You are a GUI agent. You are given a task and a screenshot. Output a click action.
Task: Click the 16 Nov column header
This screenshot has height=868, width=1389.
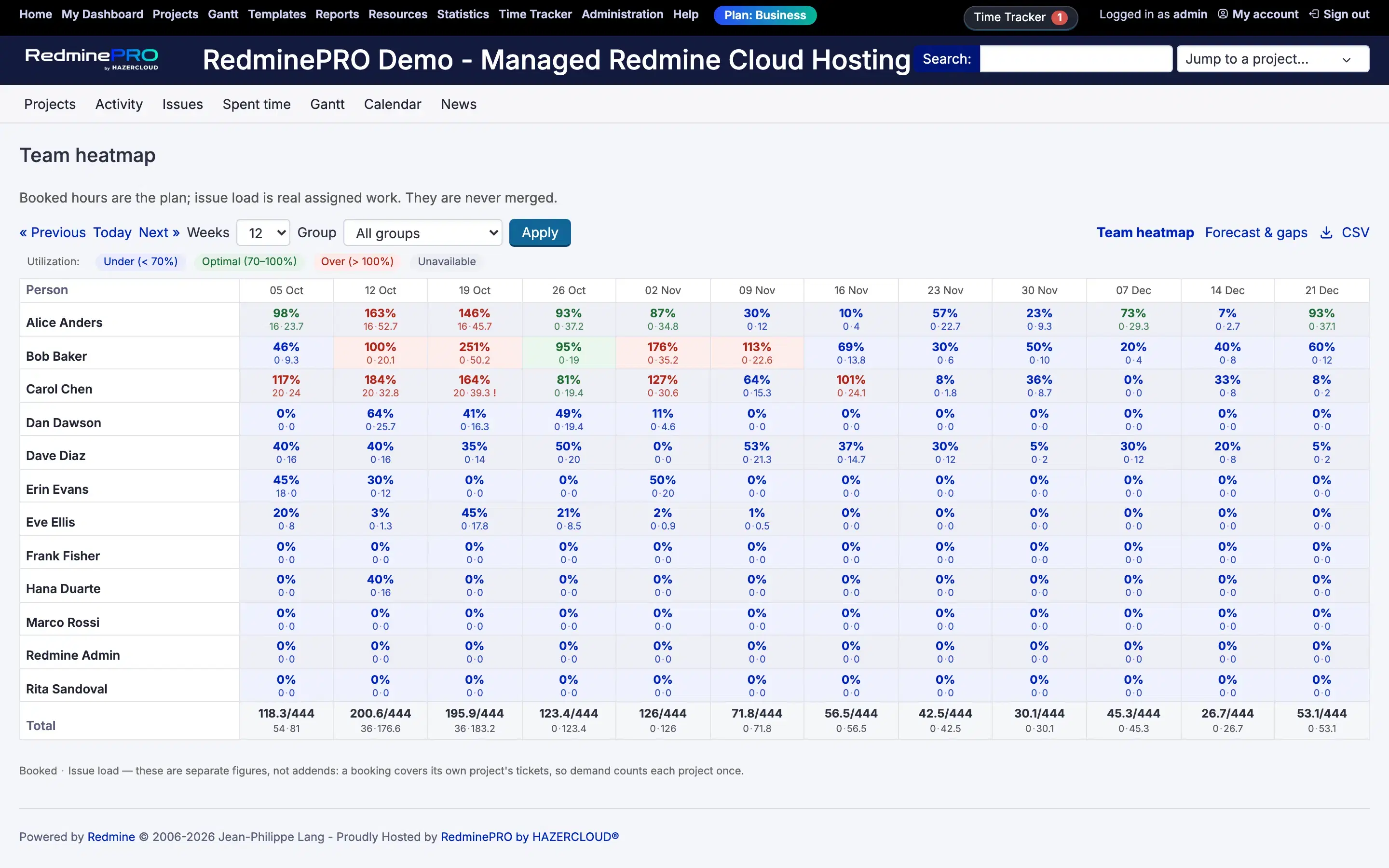(851, 290)
